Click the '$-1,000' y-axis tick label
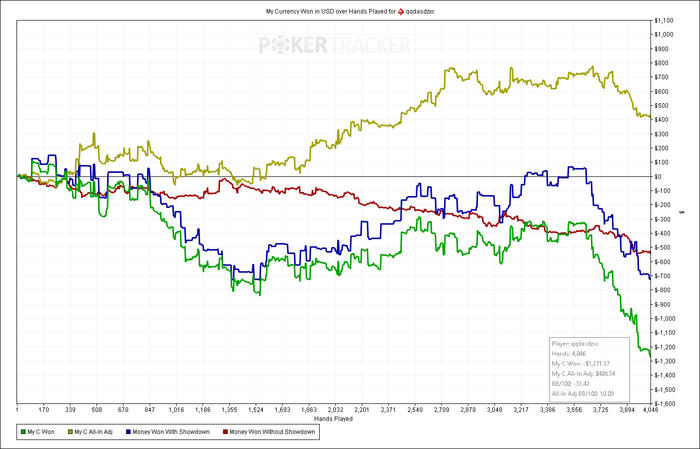 [664, 319]
